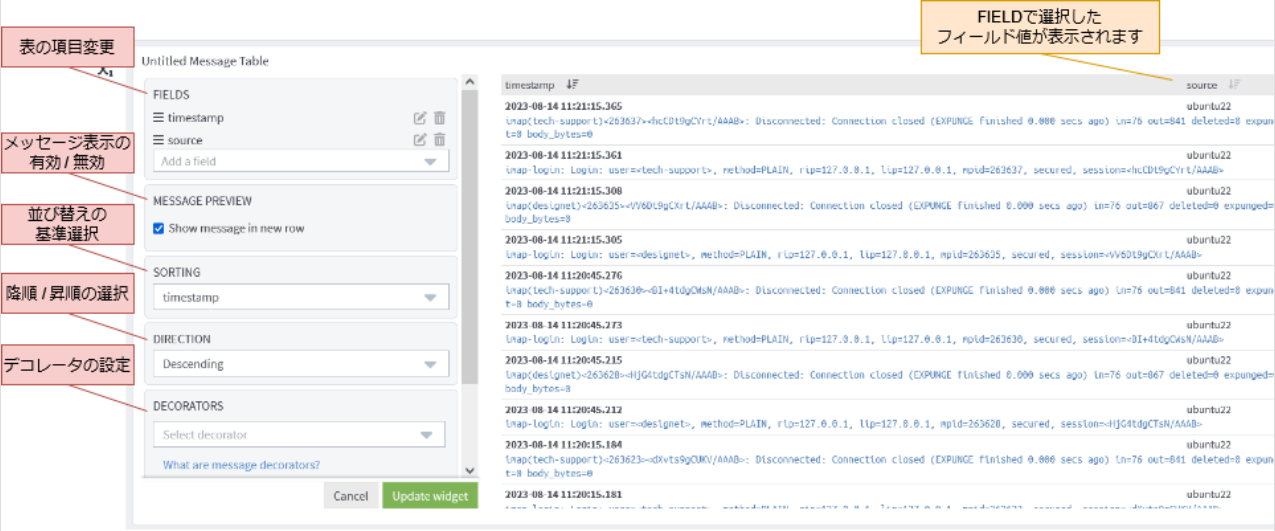Image resolution: width=1275 pixels, height=531 pixels.
Task: Click the timestamp column header
Action: [529, 85]
